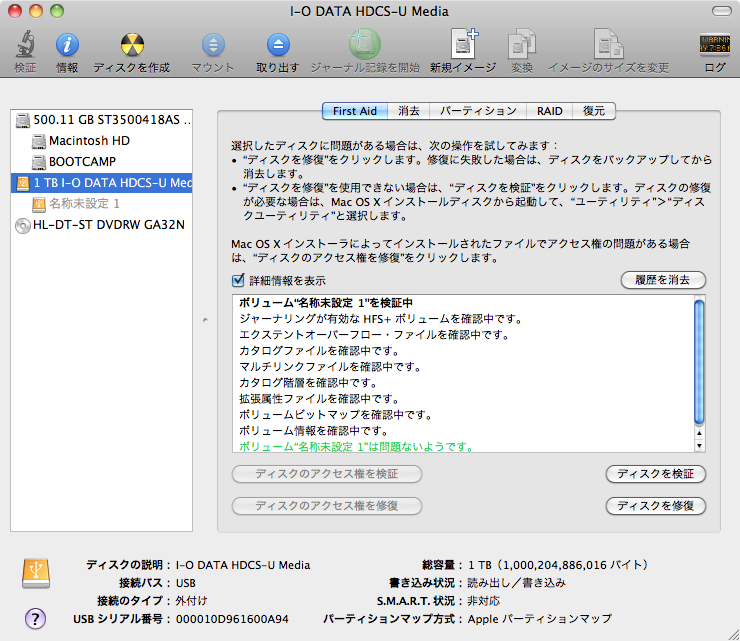Click the 取り出す (Eject) toolbar icon
740x641 pixels.
277,45
